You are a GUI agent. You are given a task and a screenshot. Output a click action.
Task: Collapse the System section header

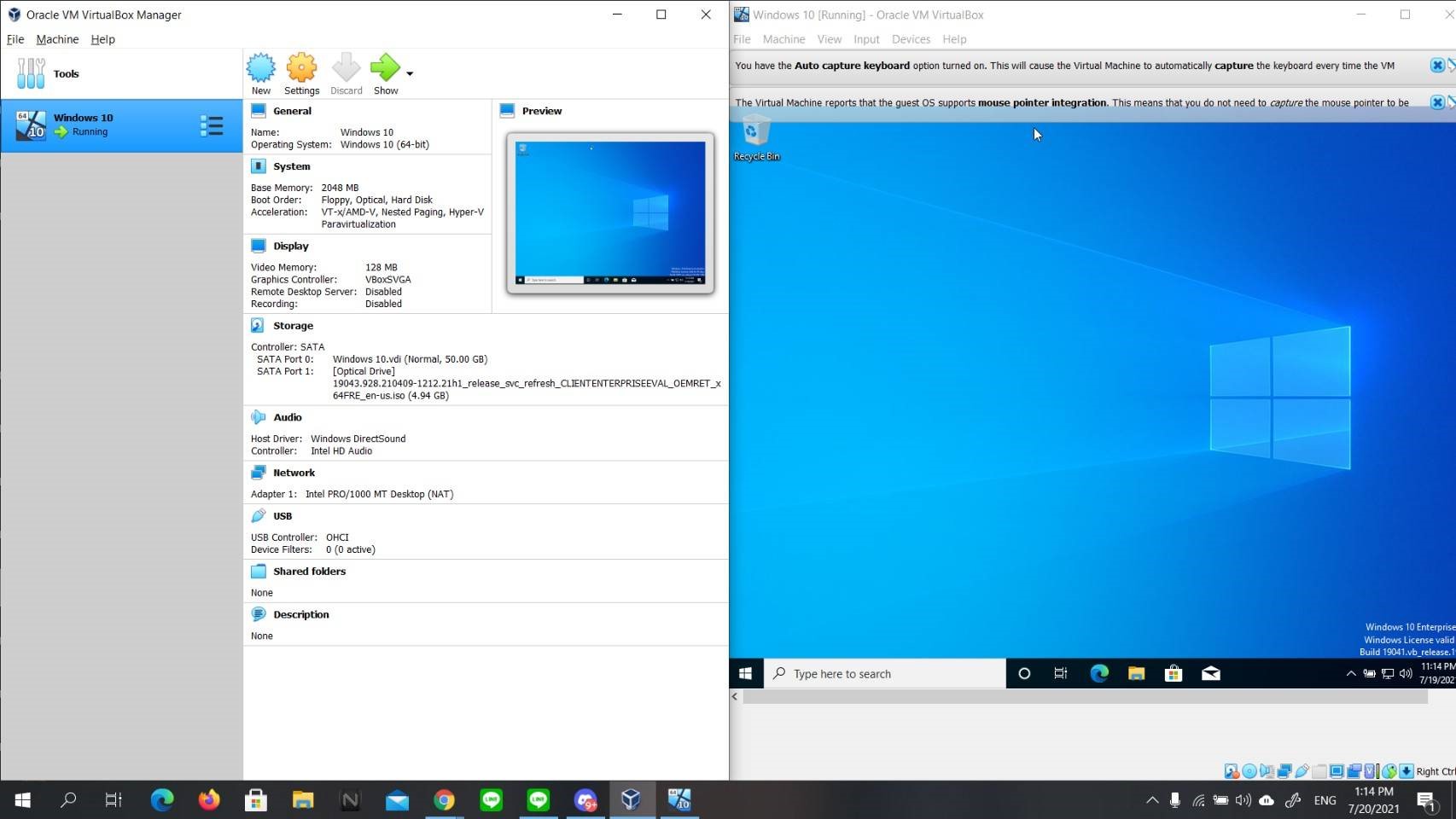click(x=291, y=166)
